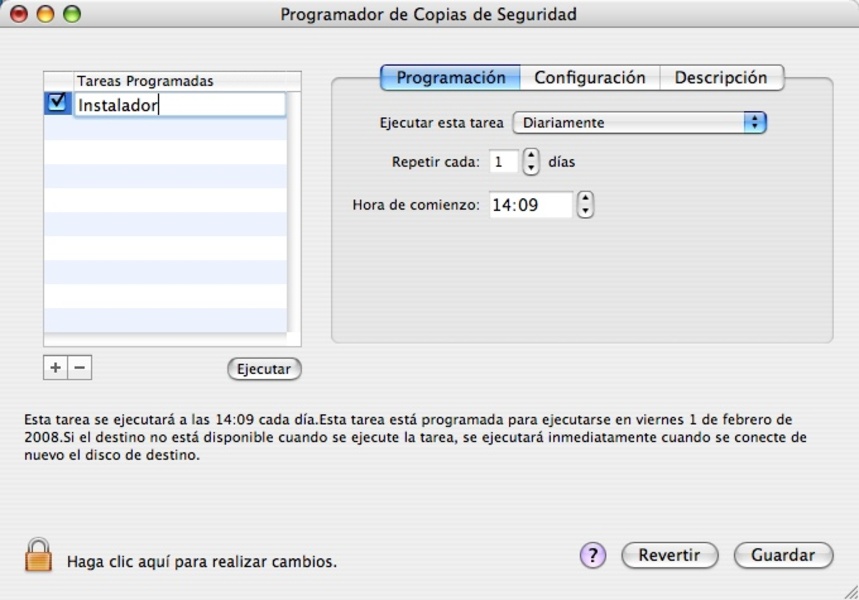The image size is (859, 600).
Task: Increase Repetir cada days with up arrow
Action: coord(531,156)
